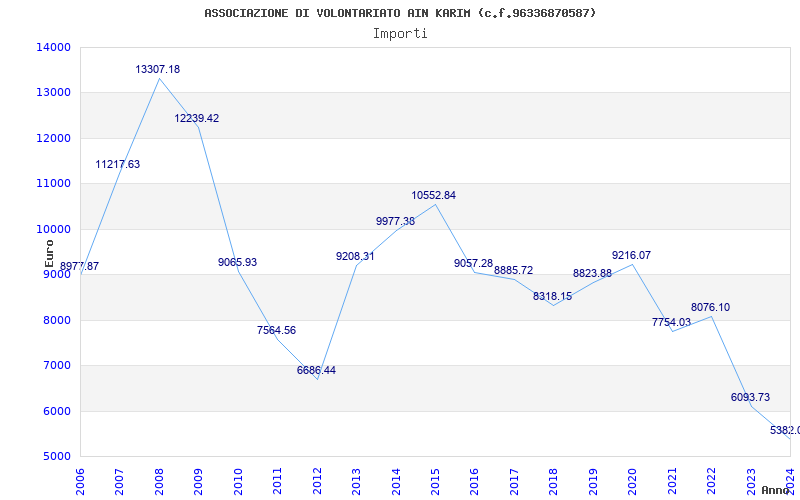Viewport: 800px width, 500px height.
Task: Click the 2021 year label on x-axis
Action: (672, 481)
